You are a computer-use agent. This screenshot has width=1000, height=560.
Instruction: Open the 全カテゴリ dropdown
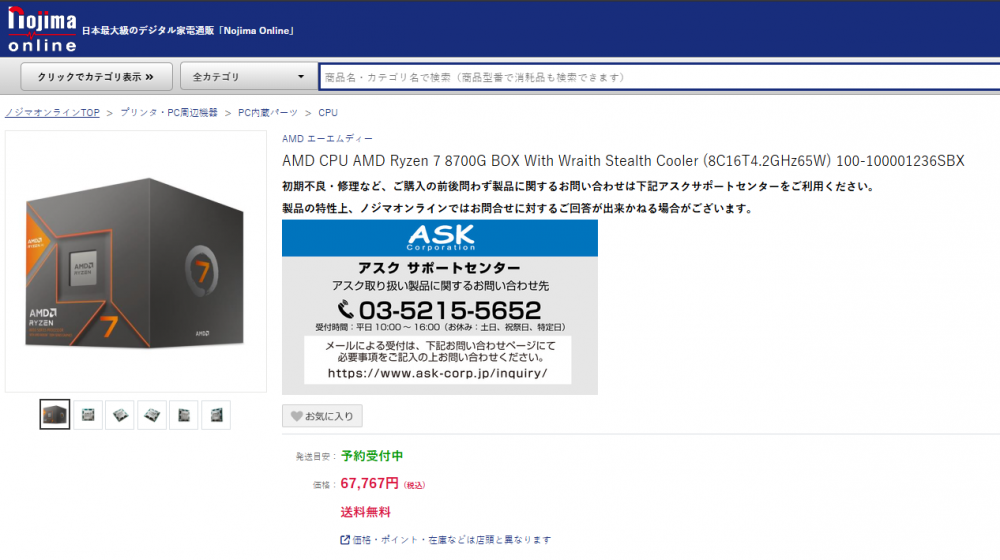249,77
